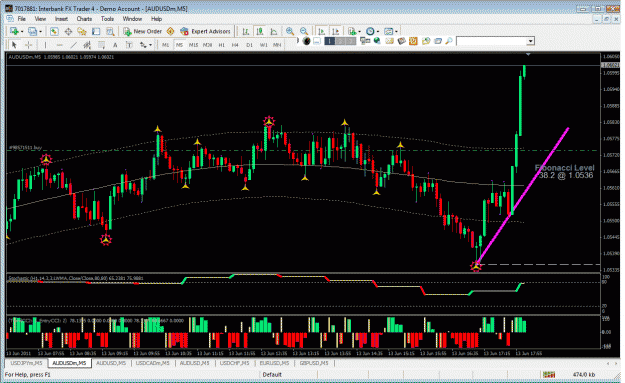Zoom out of the chart
This screenshot has height=383, width=625.
(x=304, y=31)
